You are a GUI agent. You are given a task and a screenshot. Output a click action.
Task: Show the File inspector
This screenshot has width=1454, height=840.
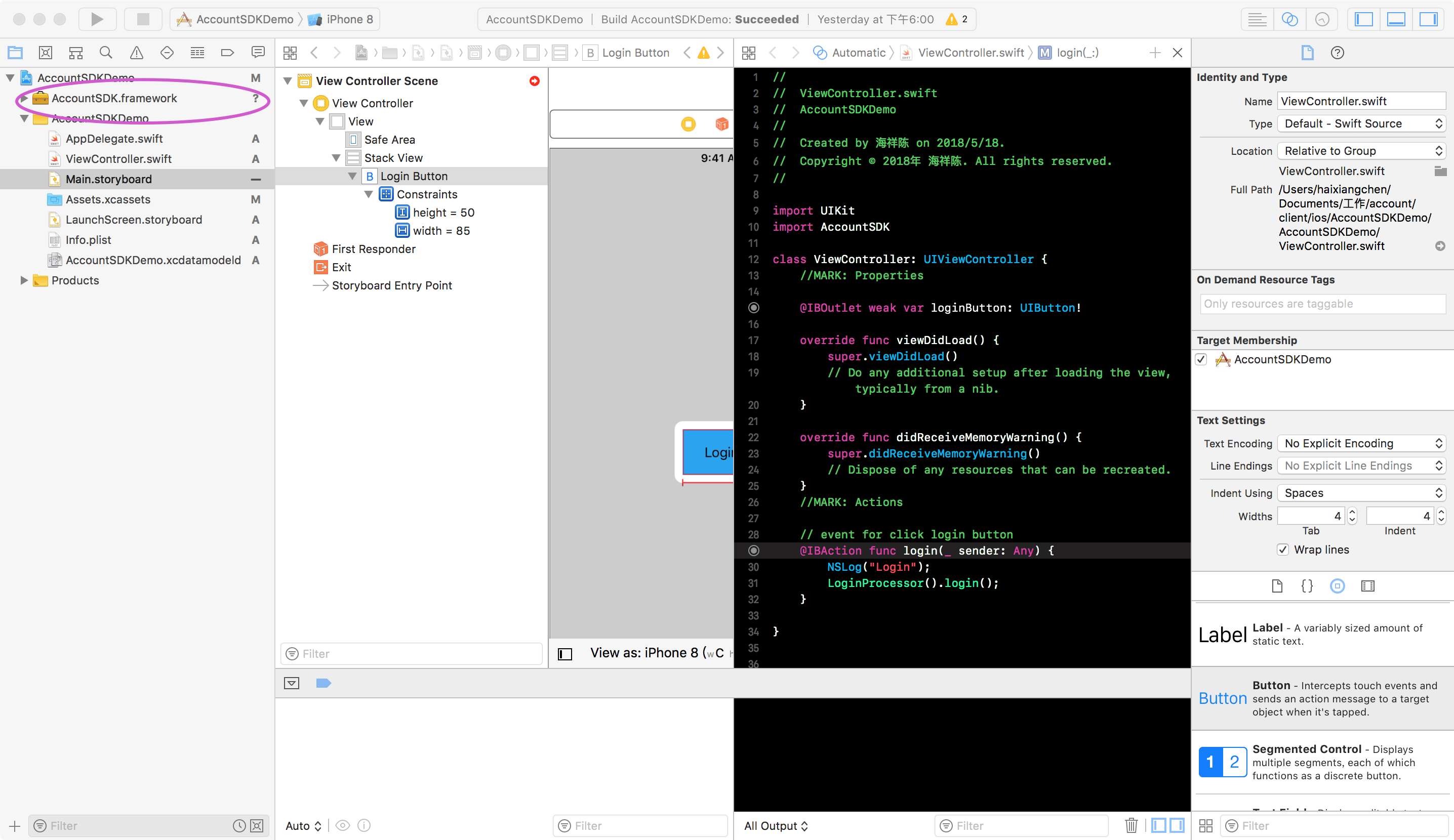click(1308, 53)
